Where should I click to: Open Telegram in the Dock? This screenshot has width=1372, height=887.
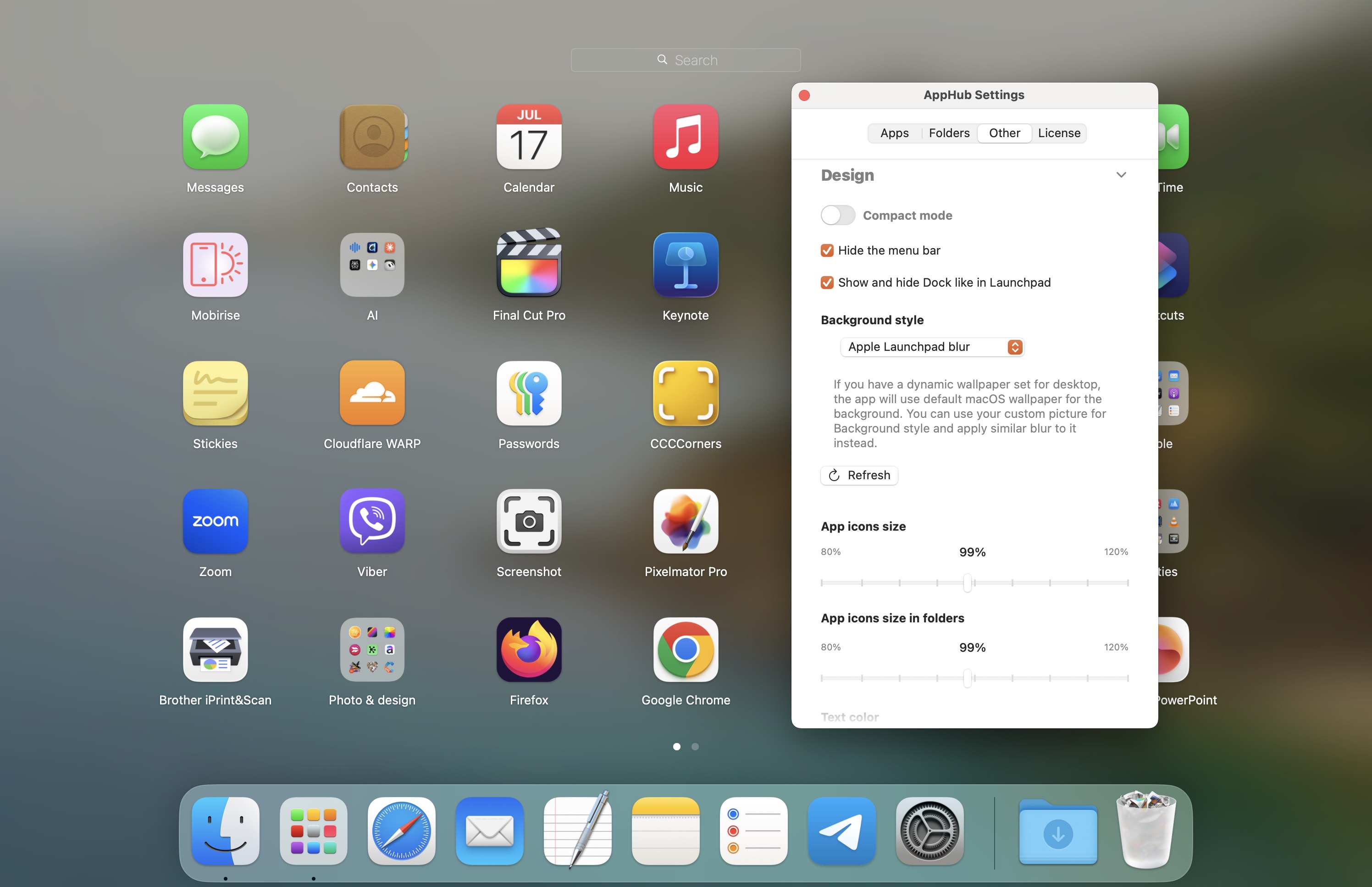842,831
